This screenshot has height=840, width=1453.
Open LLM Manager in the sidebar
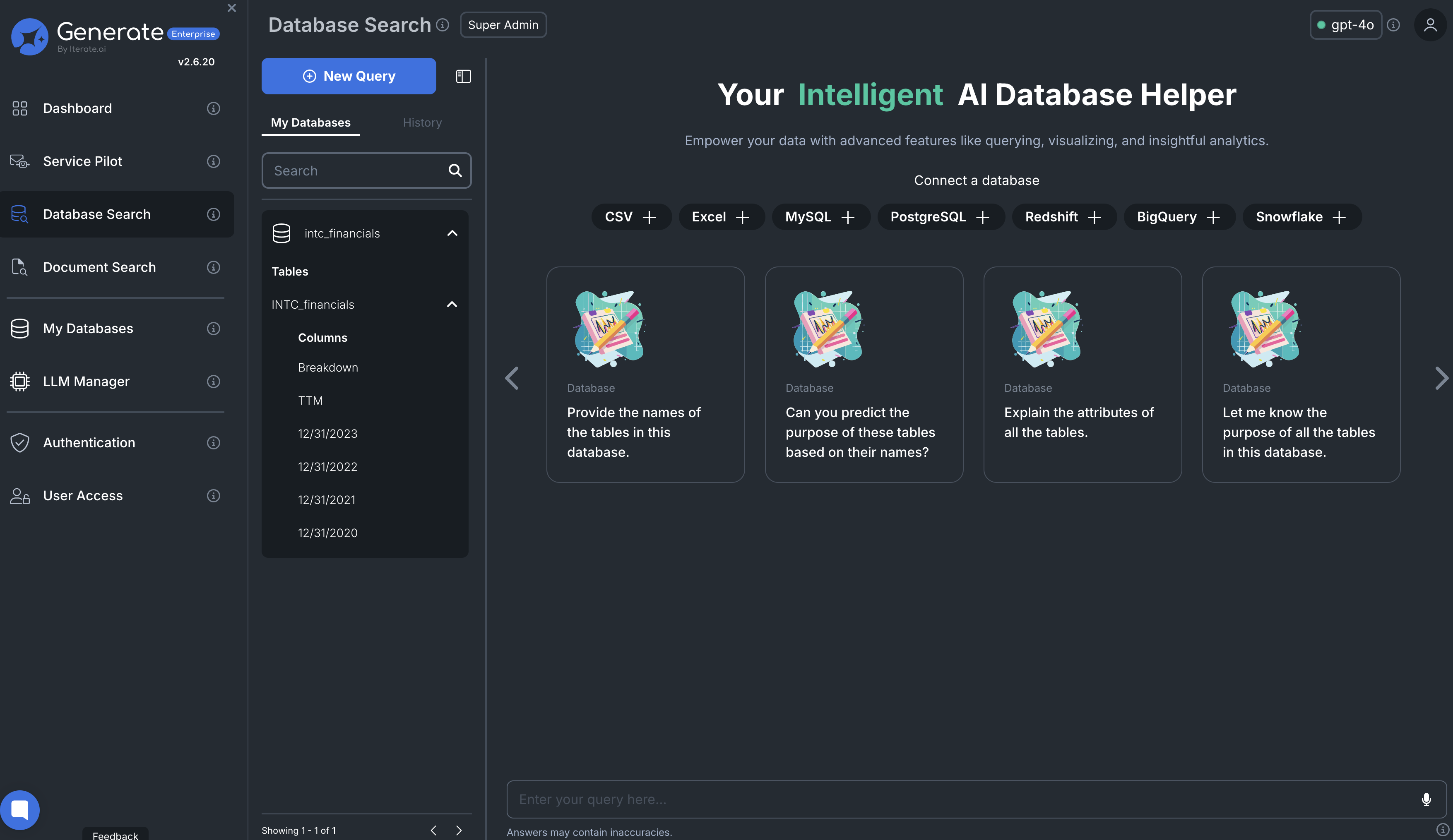(x=86, y=382)
